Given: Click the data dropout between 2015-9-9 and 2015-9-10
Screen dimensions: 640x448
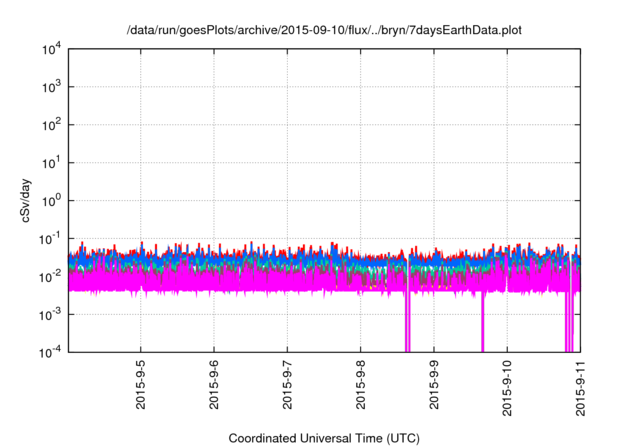Looking at the screenshot, I should click(x=482, y=321).
